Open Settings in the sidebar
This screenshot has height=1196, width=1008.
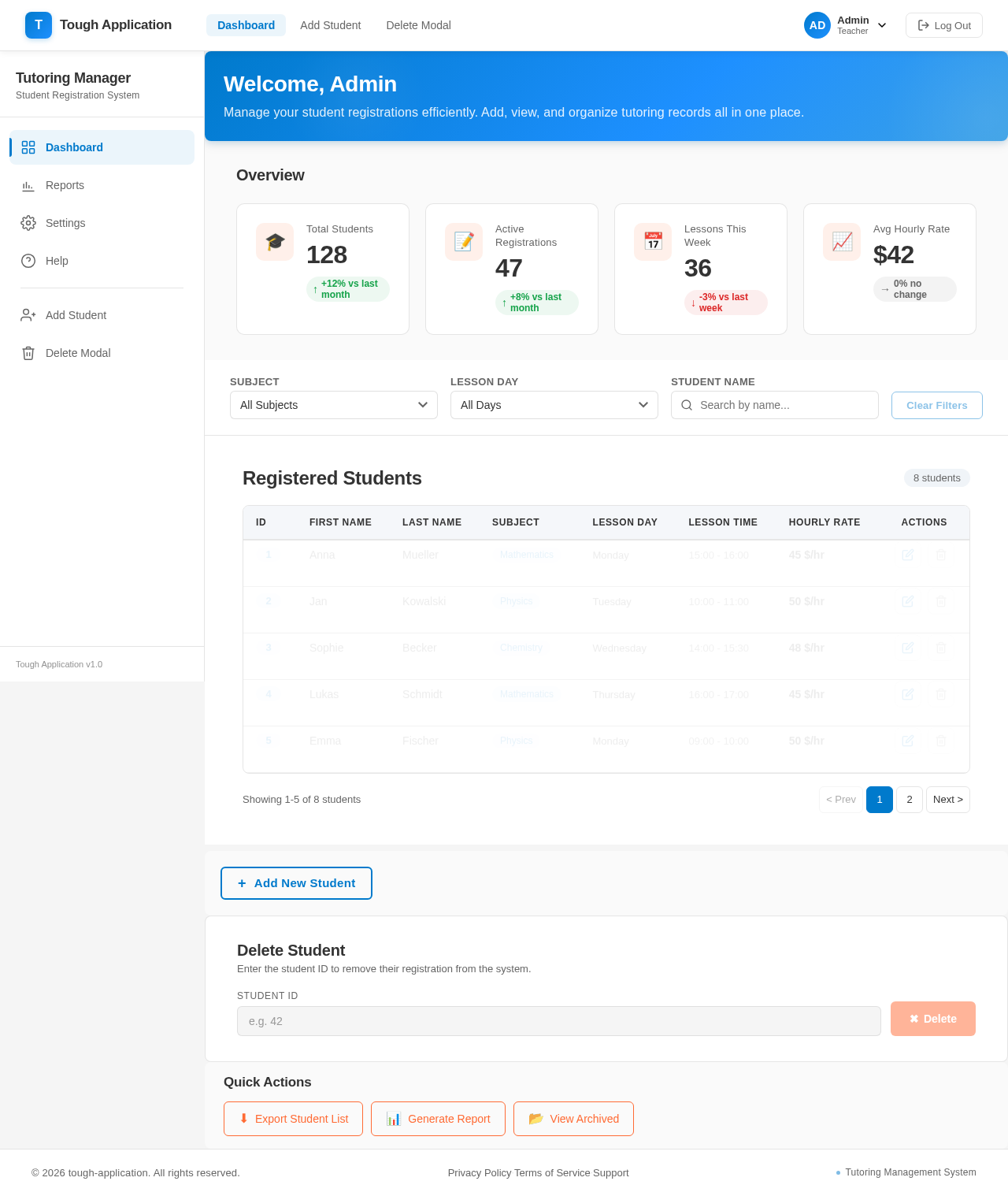pos(102,223)
